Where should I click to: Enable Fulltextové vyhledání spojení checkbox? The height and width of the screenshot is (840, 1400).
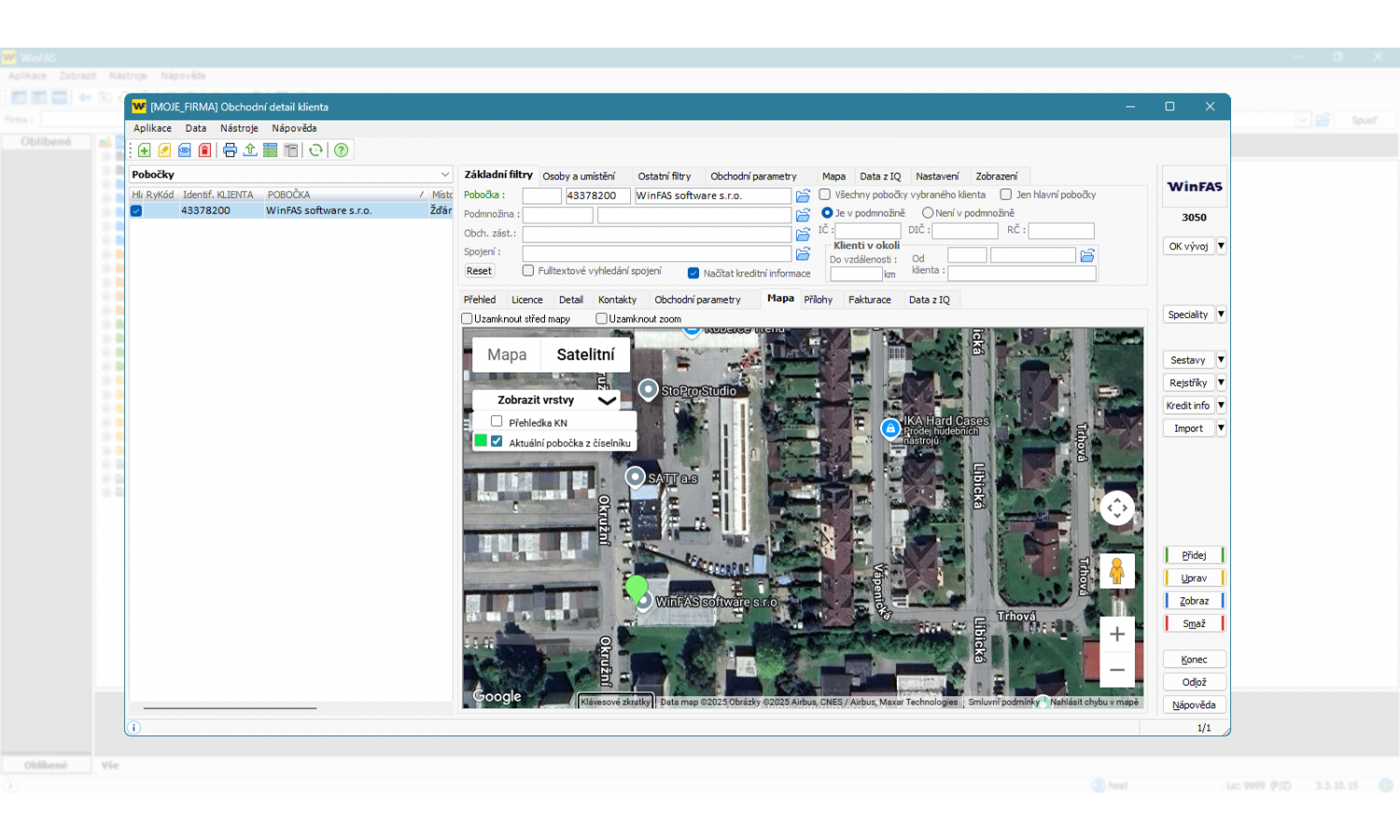[528, 271]
